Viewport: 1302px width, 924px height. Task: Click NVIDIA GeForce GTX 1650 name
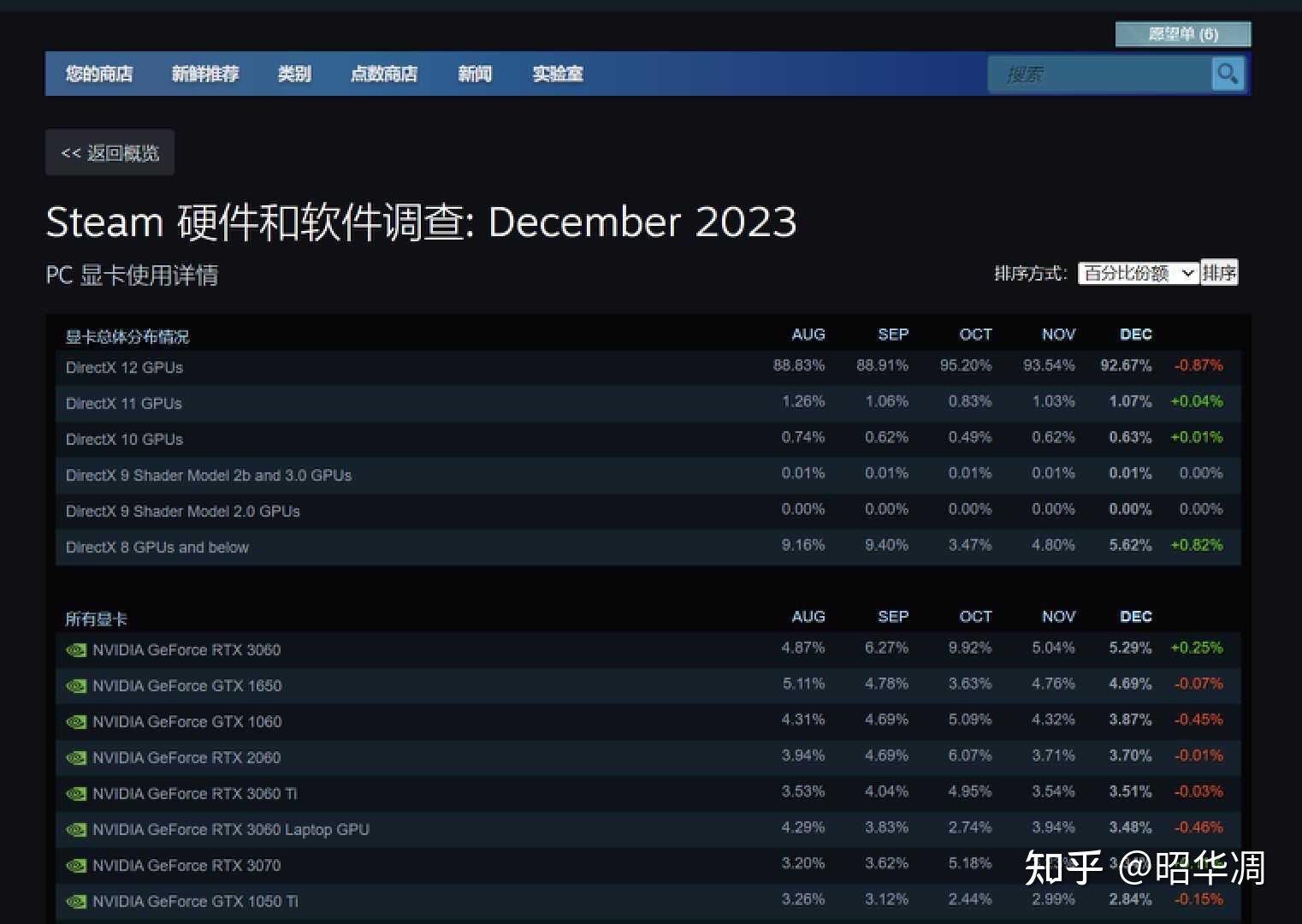click(x=186, y=685)
